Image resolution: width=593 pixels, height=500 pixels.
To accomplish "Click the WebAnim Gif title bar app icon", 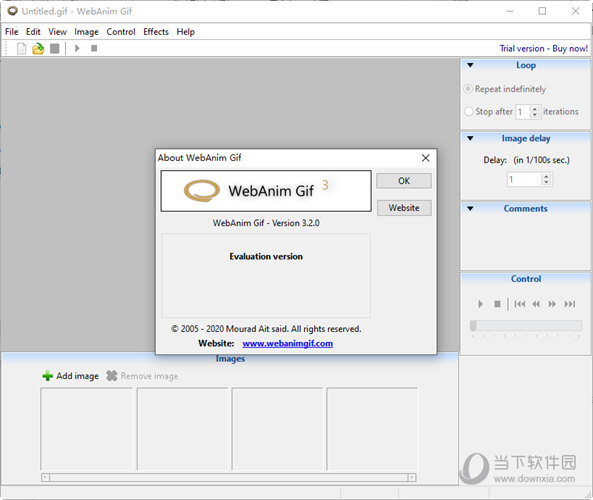I will pos(12,11).
